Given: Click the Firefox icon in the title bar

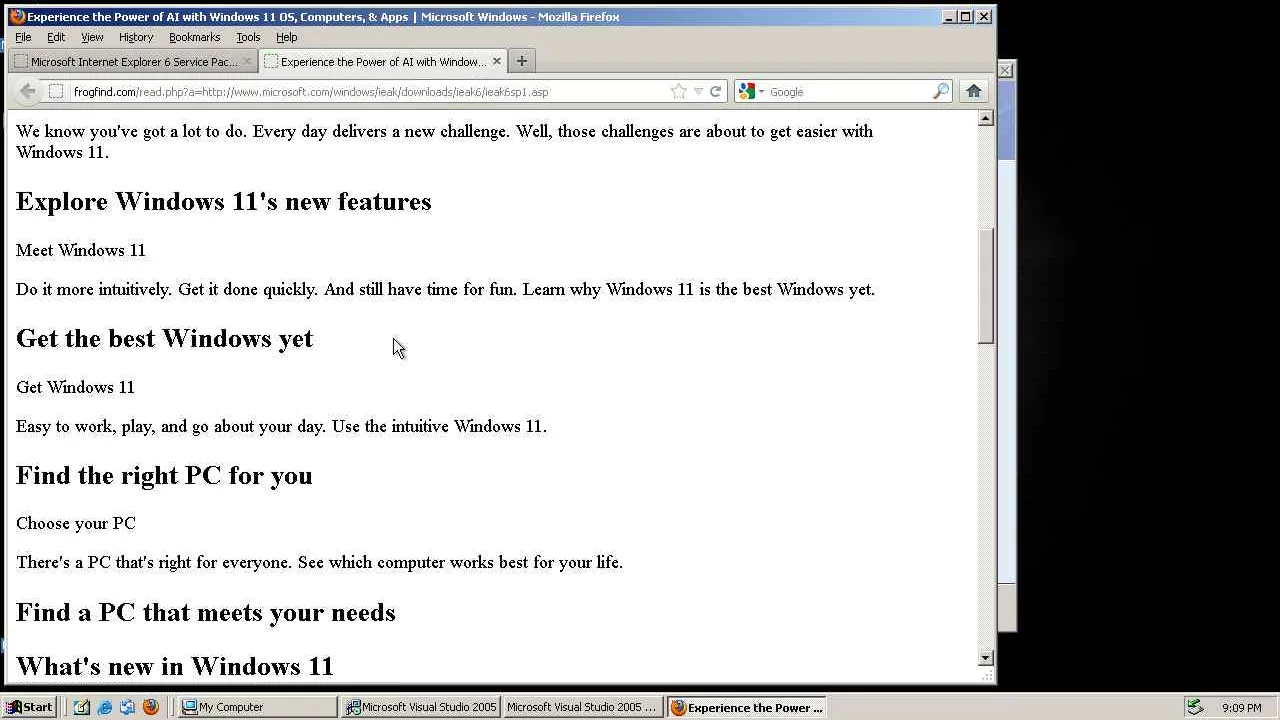Looking at the screenshot, I should tap(17, 16).
